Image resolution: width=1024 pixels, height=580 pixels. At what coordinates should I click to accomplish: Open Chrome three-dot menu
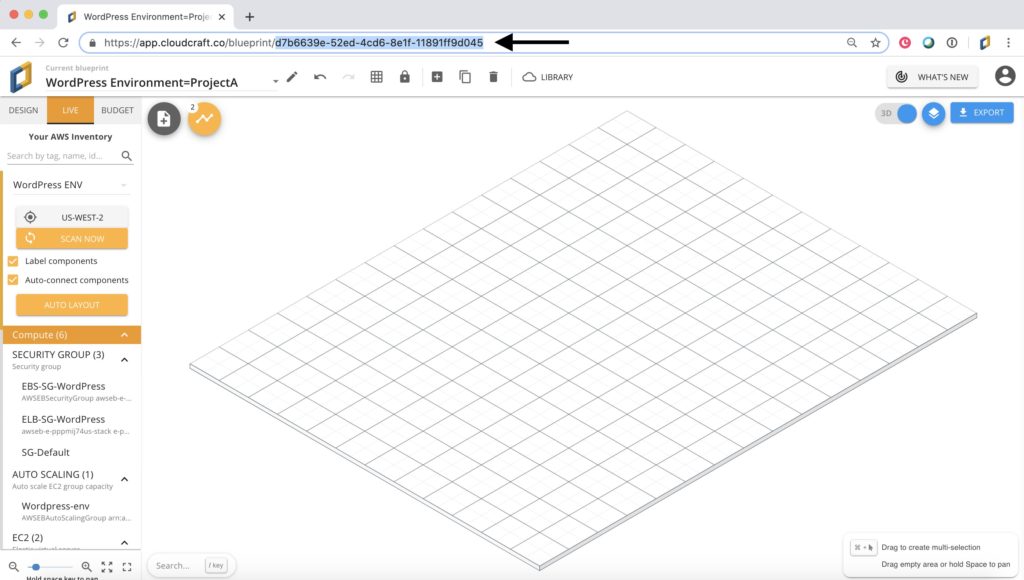tap(1008, 42)
